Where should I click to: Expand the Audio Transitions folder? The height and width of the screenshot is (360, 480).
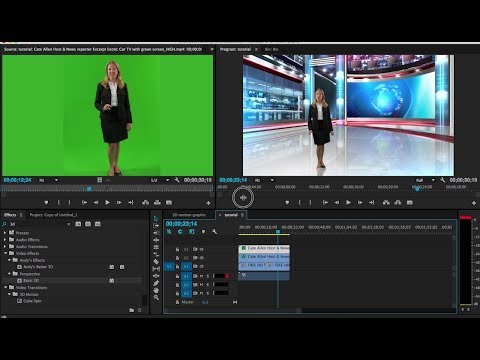click(5, 247)
